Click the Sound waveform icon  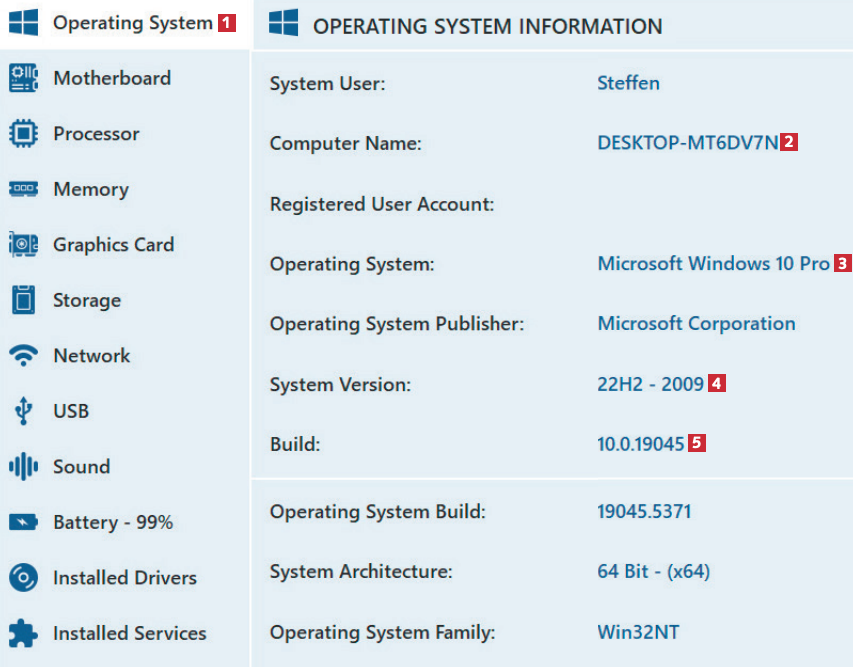[x=23, y=467]
